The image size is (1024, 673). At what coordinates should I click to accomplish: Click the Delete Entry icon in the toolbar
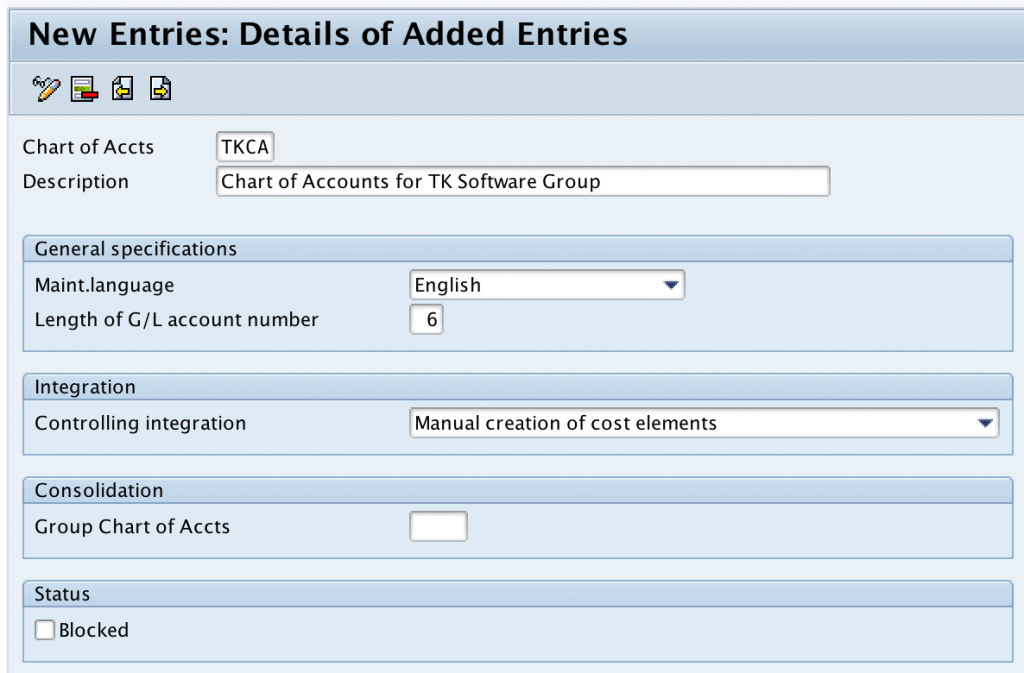[82, 88]
